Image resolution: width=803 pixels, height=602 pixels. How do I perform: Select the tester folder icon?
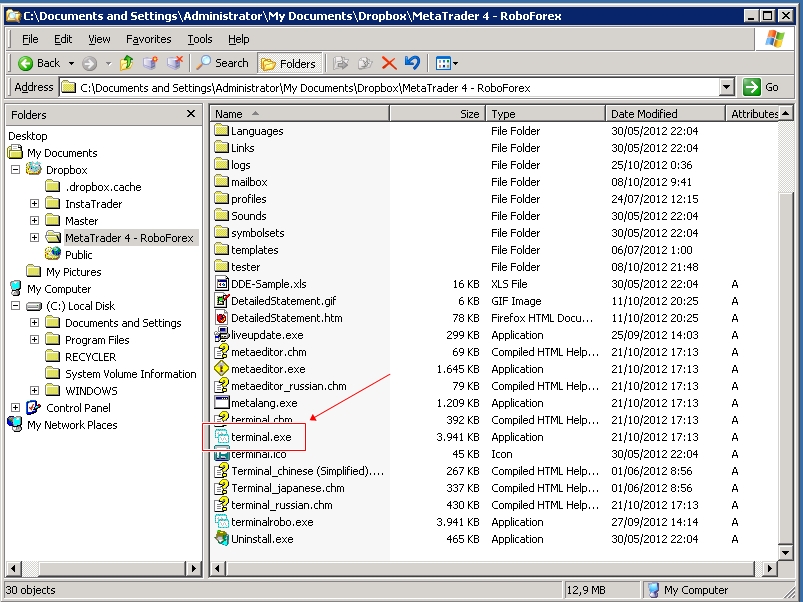click(221, 266)
